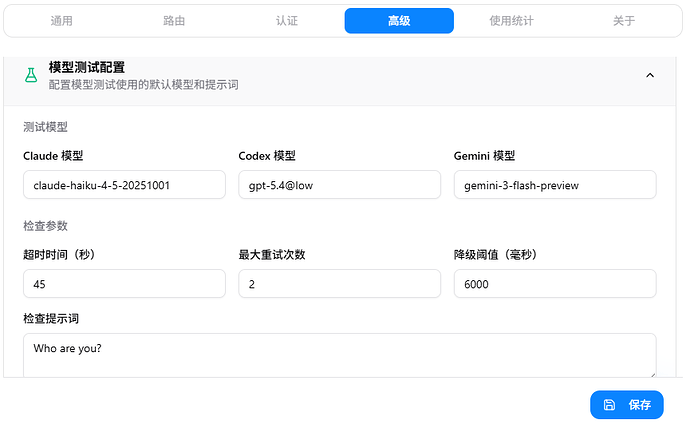Click the floppy disk icon on 保存
Screen dimensions: 690x427
coord(609,405)
